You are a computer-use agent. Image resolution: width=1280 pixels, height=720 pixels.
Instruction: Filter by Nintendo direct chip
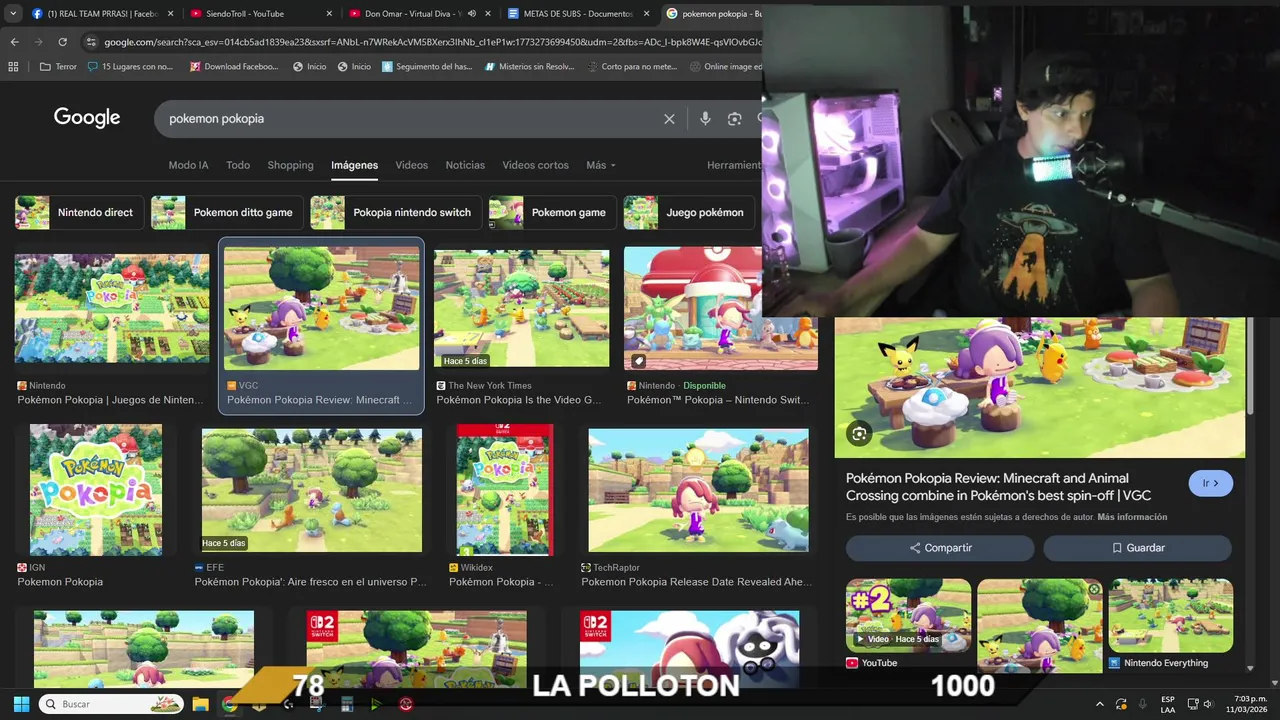click(x=80, y=212)
